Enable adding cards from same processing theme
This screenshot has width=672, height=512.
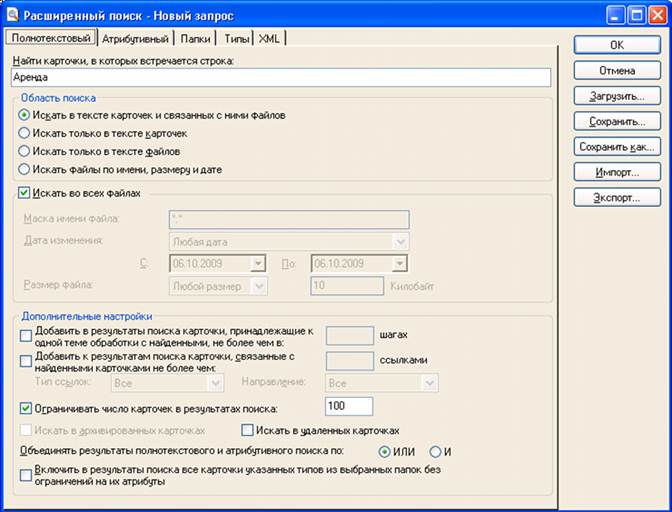coord(26,336)
